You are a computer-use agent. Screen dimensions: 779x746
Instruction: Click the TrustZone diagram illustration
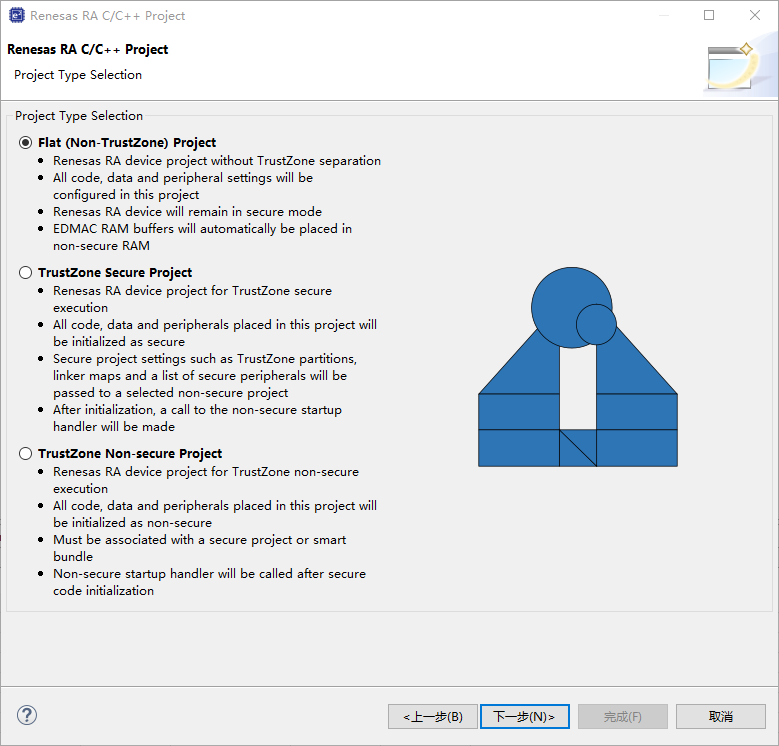click(x=578, y=367)
